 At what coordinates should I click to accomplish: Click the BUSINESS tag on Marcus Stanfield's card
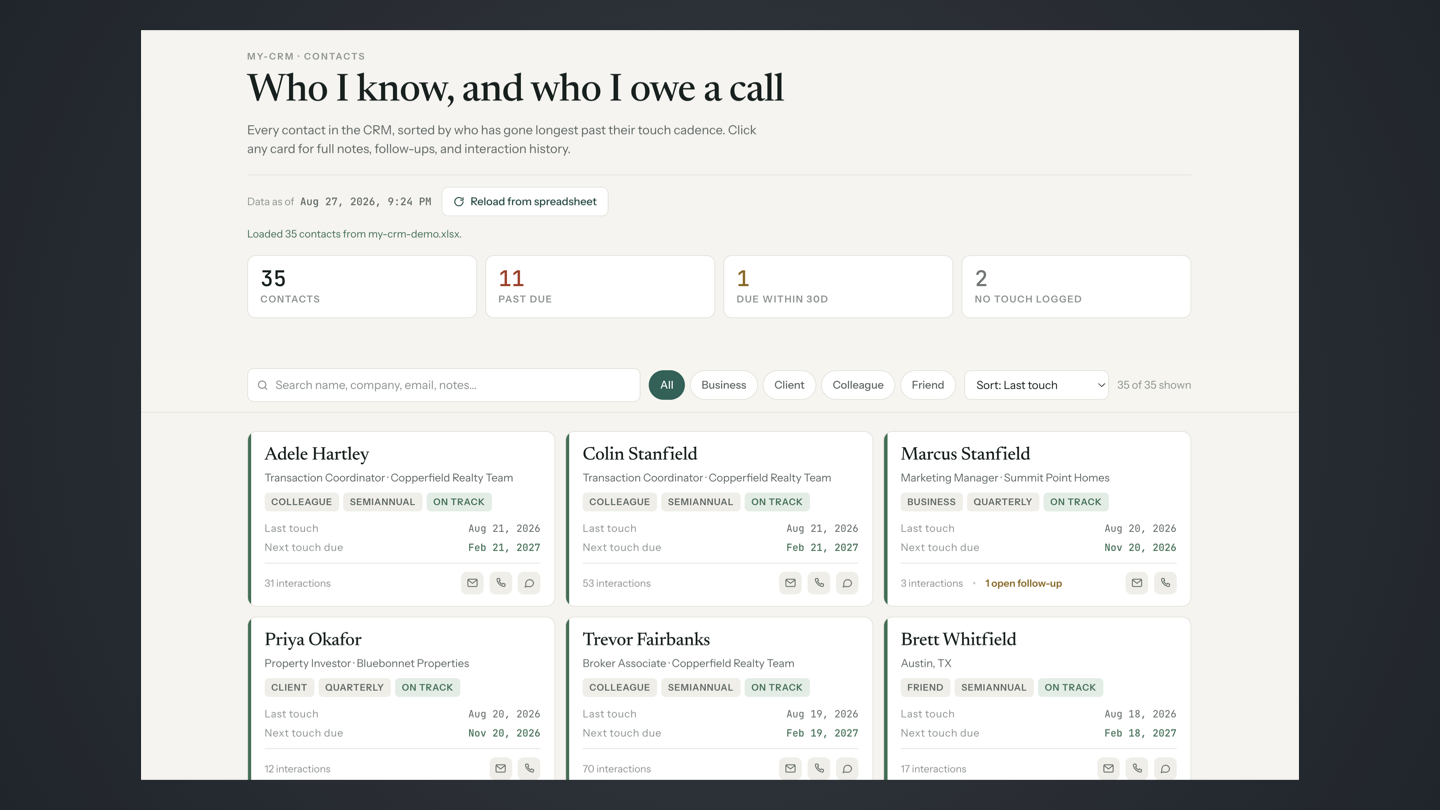[x=931, y=502]
